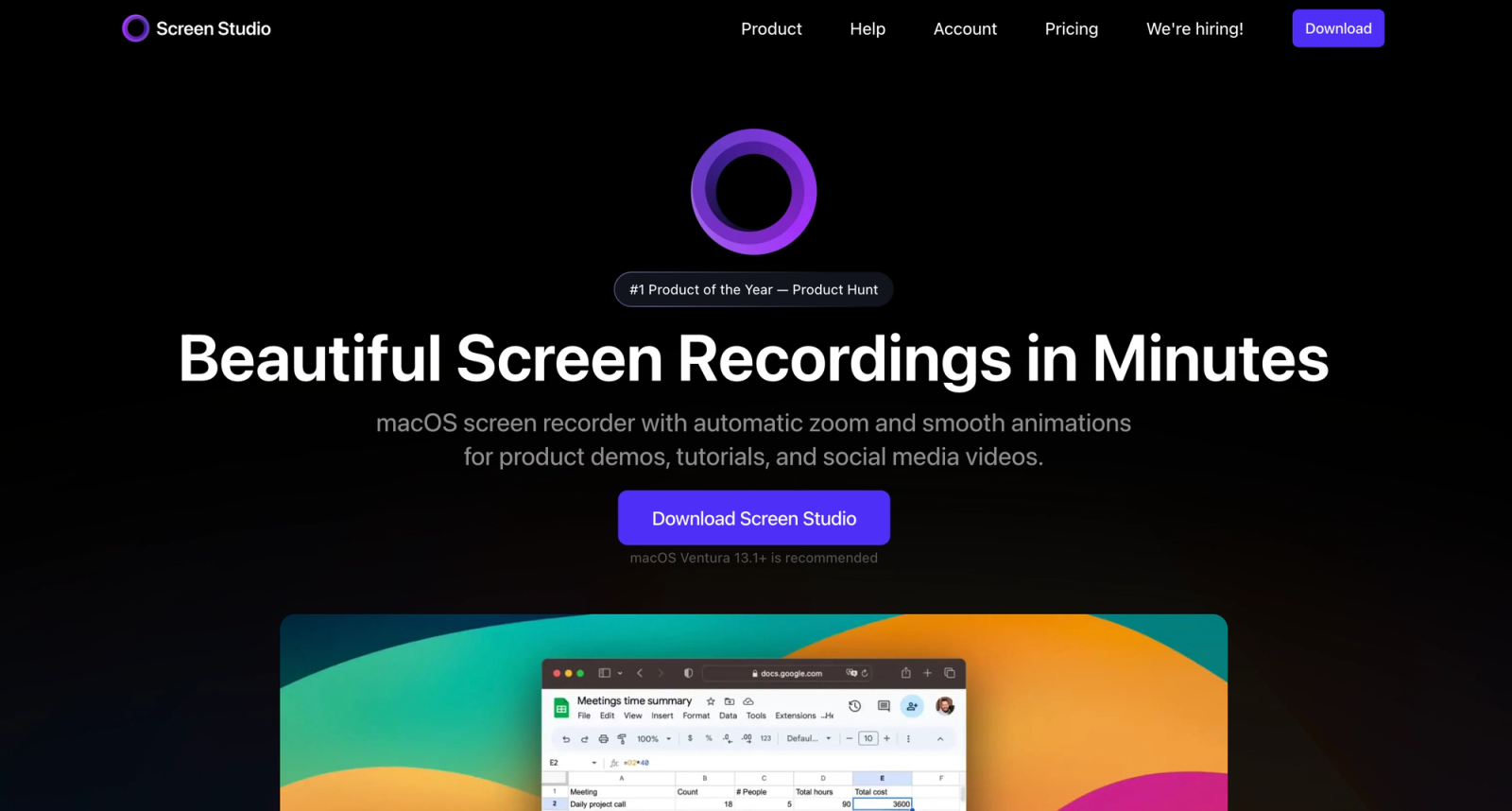This screenshot has width=1512, height=811.
Task: Open the 100% zoom dropdown
Action: pyautogui.click(x=654, y=739)
